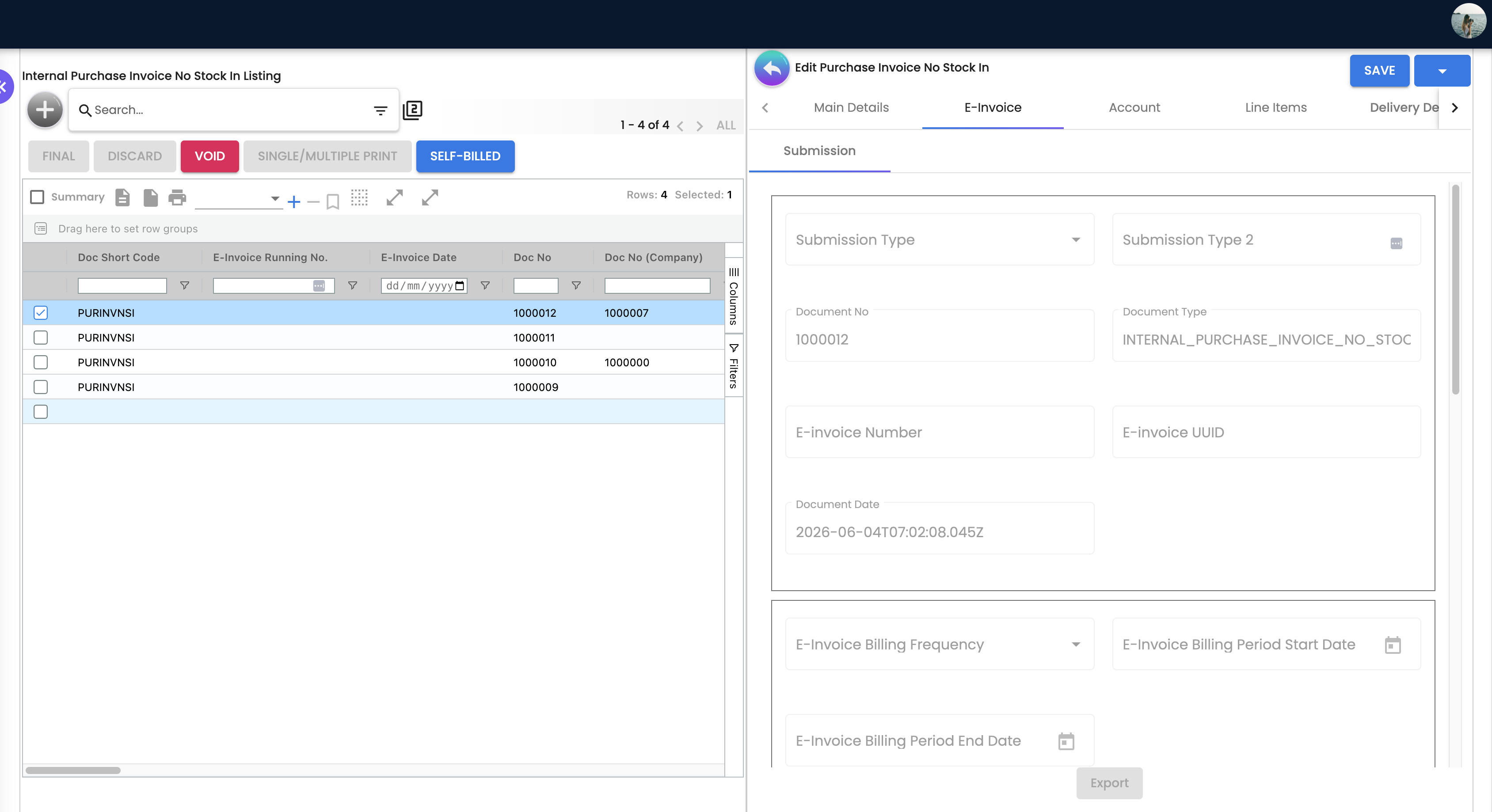
Task: Open the saved view dropdown in toolbar
Action: point(239,199)
